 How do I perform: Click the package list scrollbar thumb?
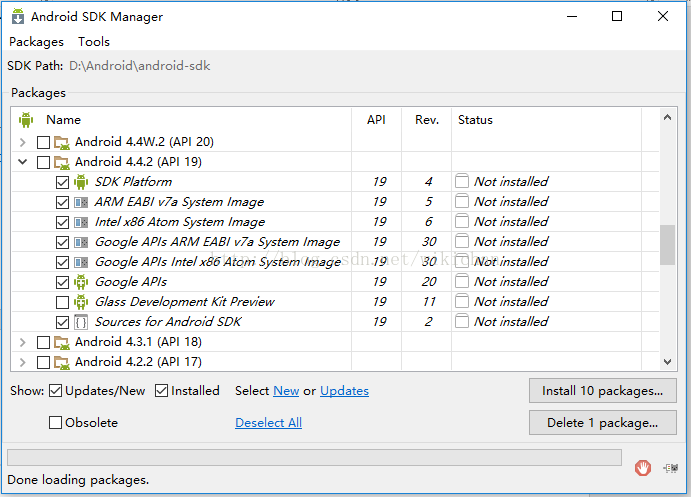[667, 245]
